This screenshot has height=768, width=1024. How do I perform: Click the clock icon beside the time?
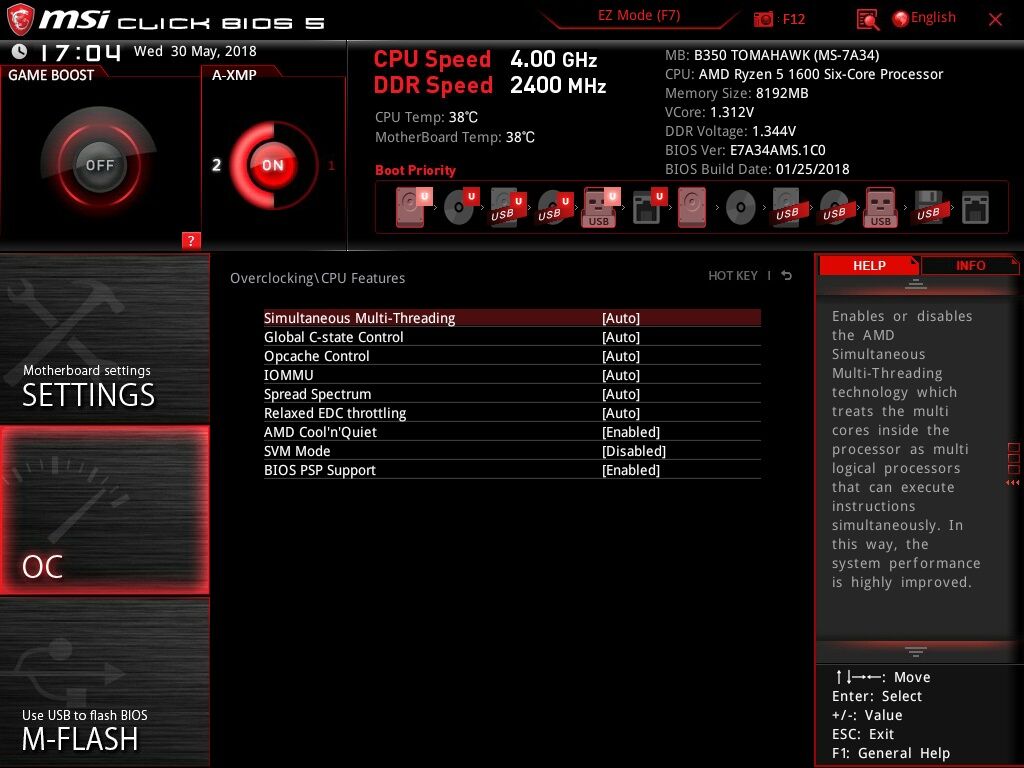(20, 52)
